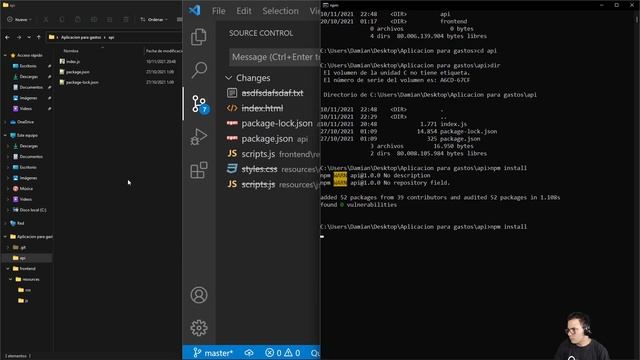Select index.js file in File Explorer
The height and width of the screenshot is (360, 640).
[x=70, y=62]
